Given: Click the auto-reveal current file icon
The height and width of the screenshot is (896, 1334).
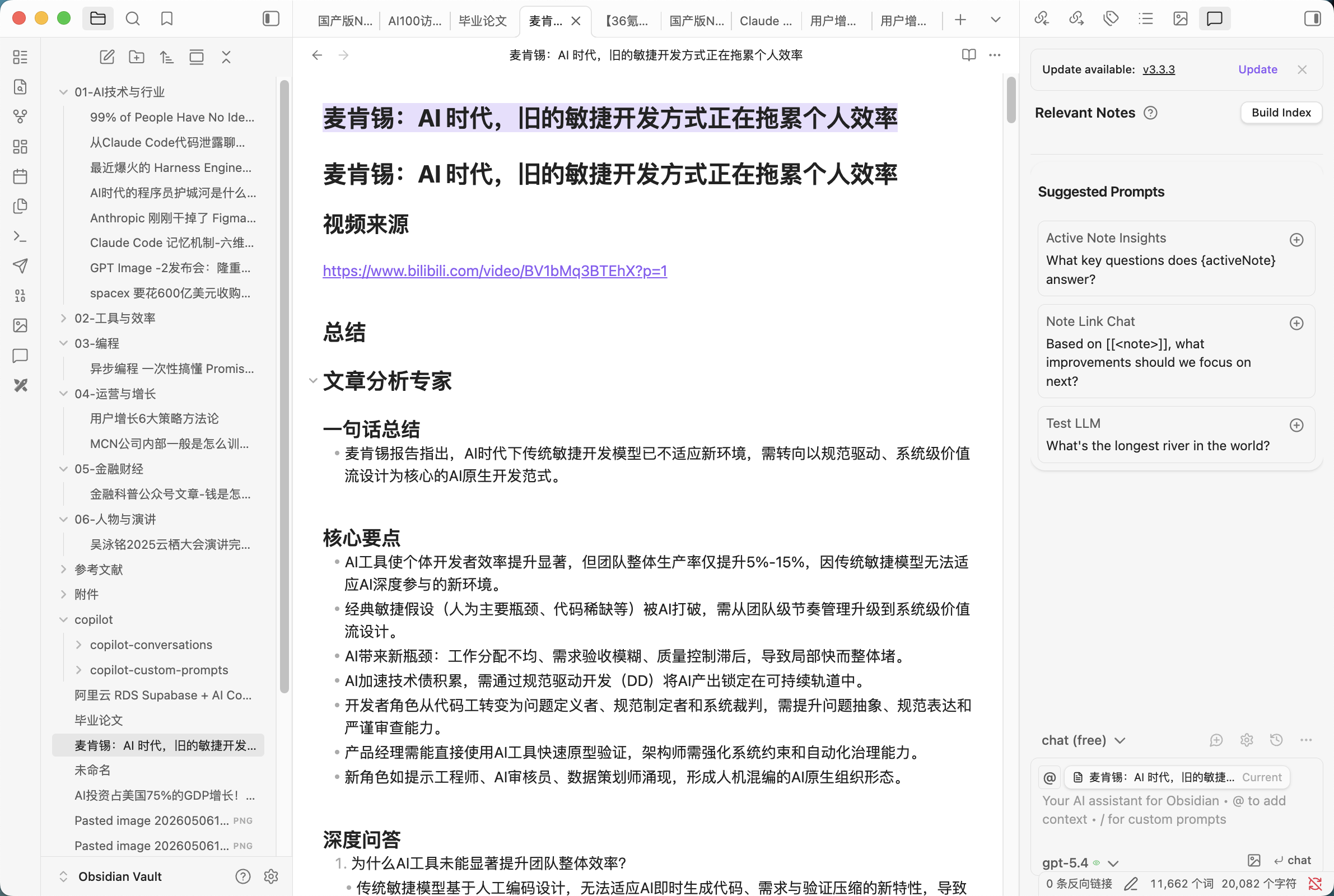Looking at the screenshot, I should pyautogui.click(x=197, y=57).
